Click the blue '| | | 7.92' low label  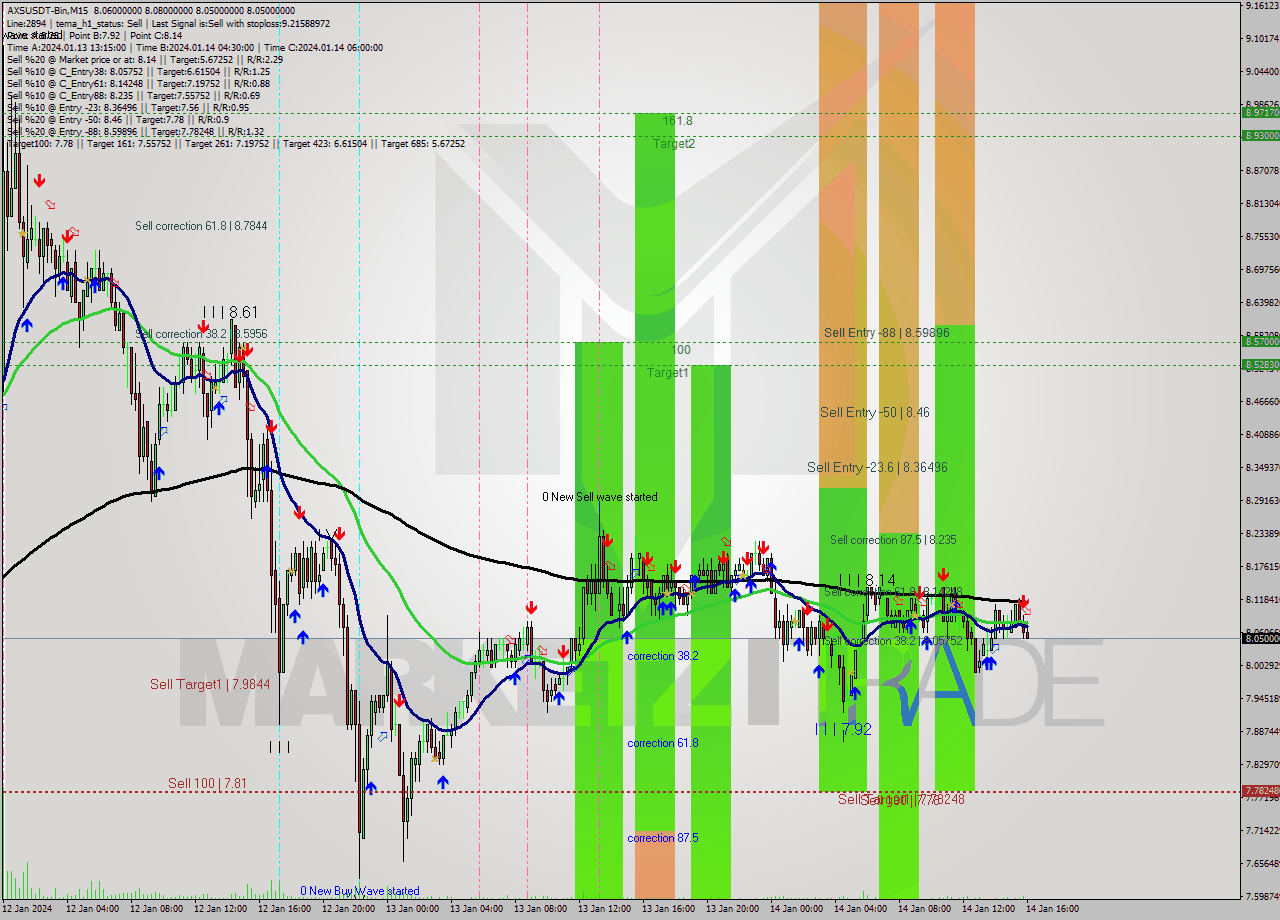[842, 730]
